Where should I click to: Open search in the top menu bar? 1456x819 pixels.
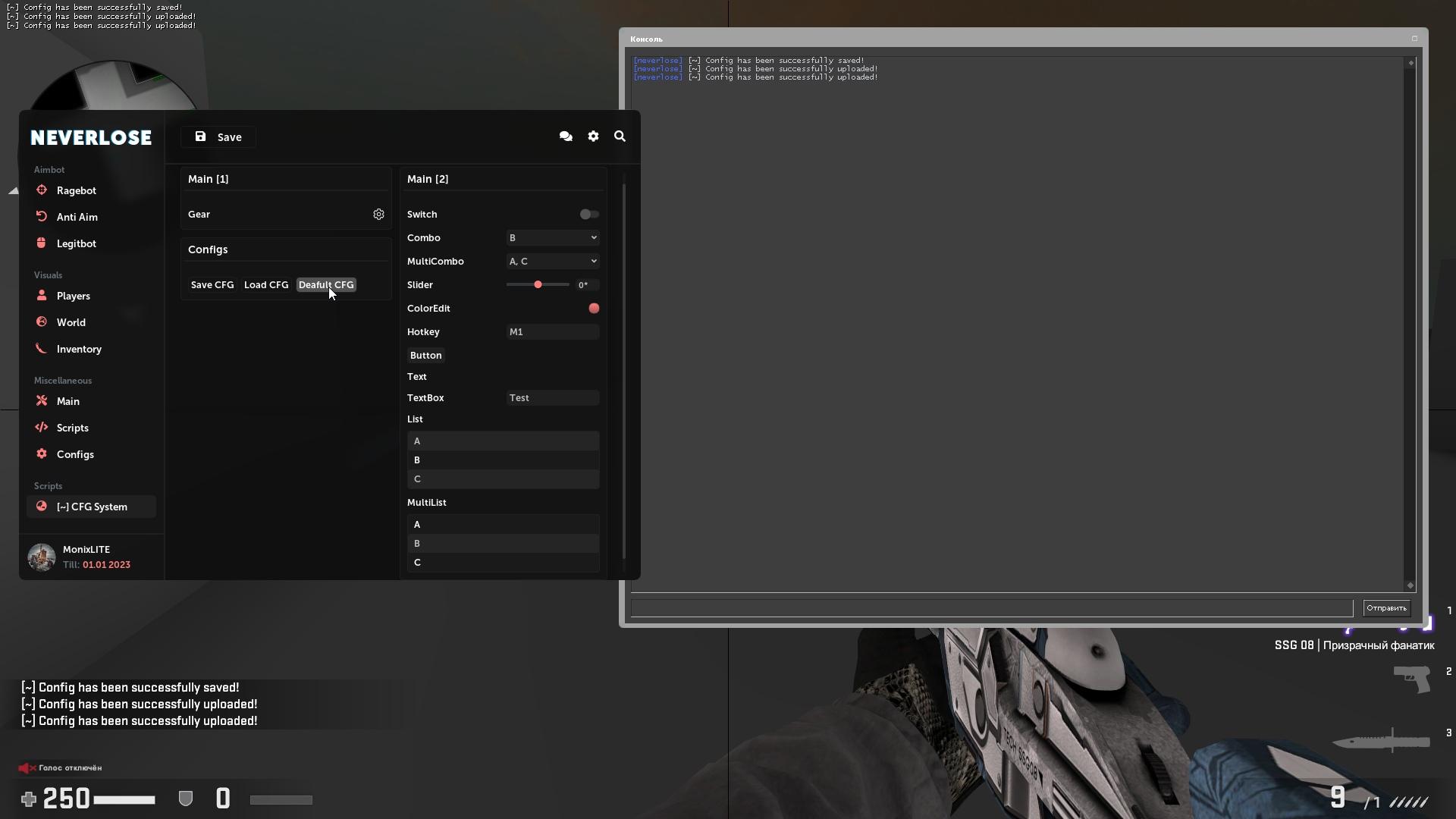click(x=620, y=136)
